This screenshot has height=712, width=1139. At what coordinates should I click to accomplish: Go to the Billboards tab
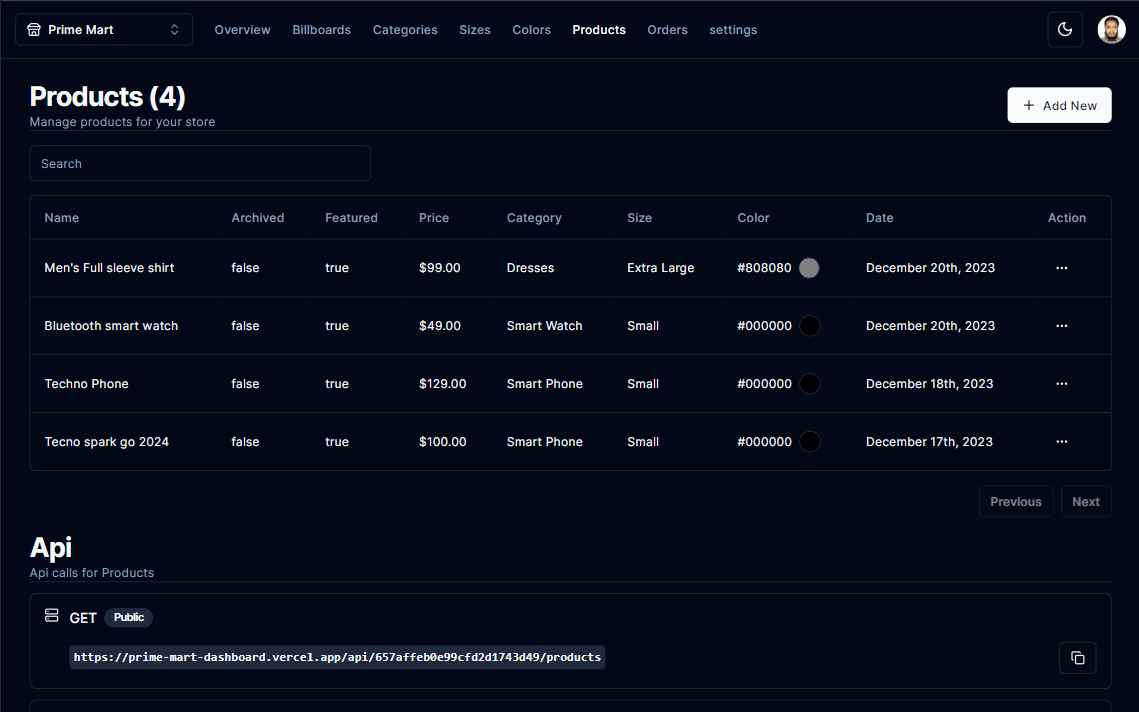(321, 30)
